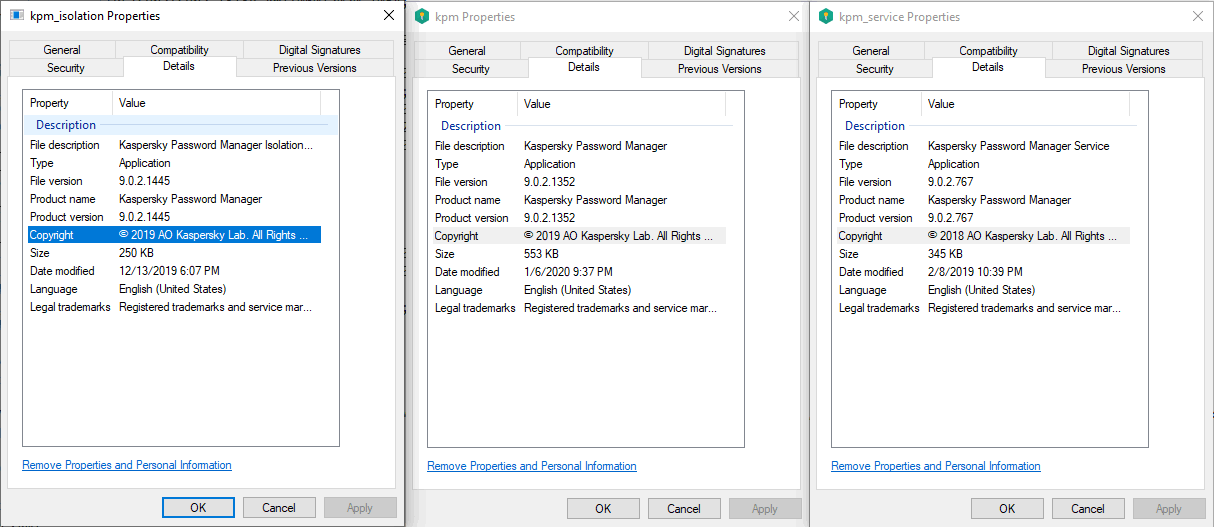The height and width of the screenshot is (527, 1214).
Task: Open General tab in kpm Properties
Action: 467,51
